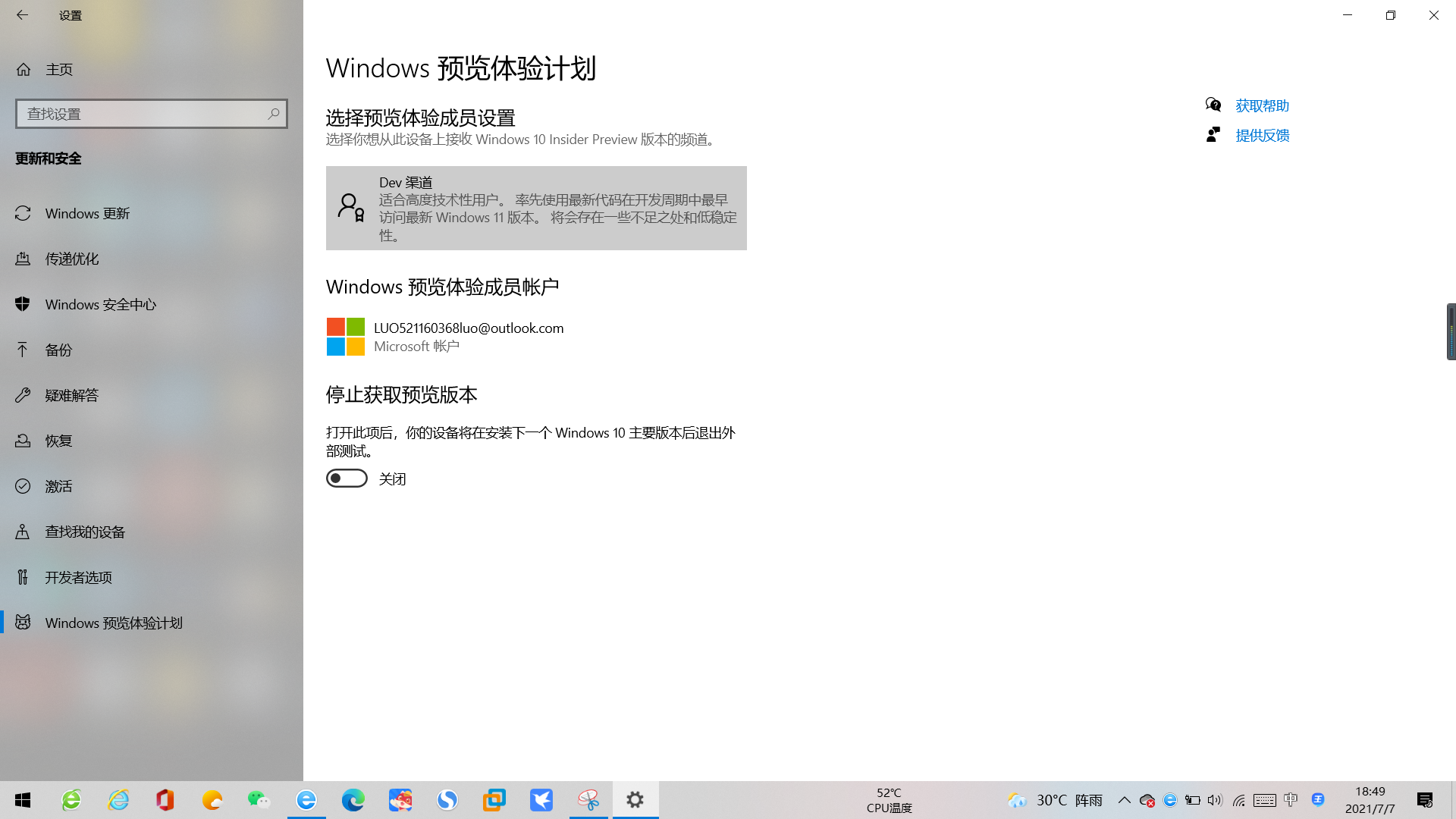The width and height of the screenshot is (1456, 819).
Task: Open the volume control in the tray
Action: click(1215, 800)
